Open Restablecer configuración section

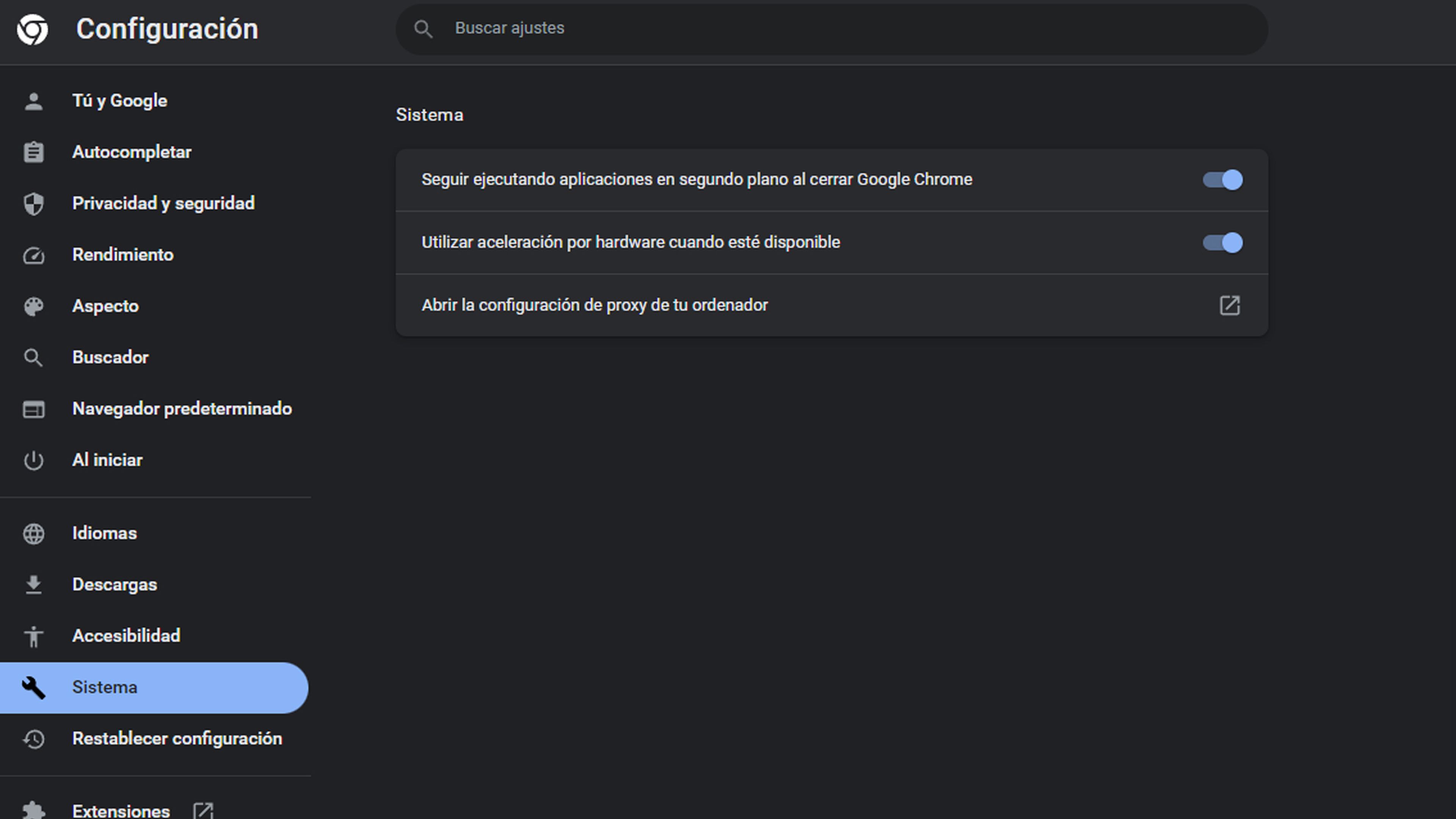click(176, 739)
